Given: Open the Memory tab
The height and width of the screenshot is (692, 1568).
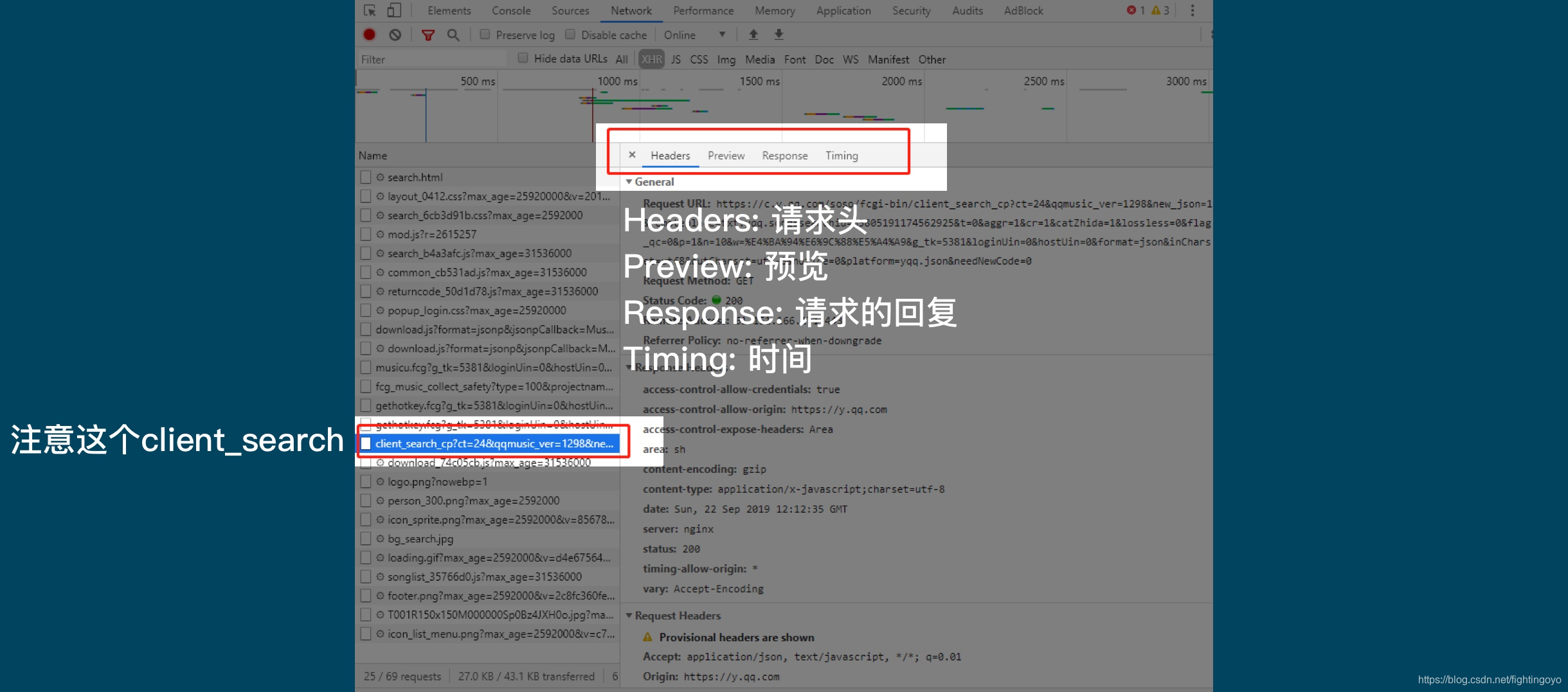Looking at the screenshot, I should coord(775,10).
